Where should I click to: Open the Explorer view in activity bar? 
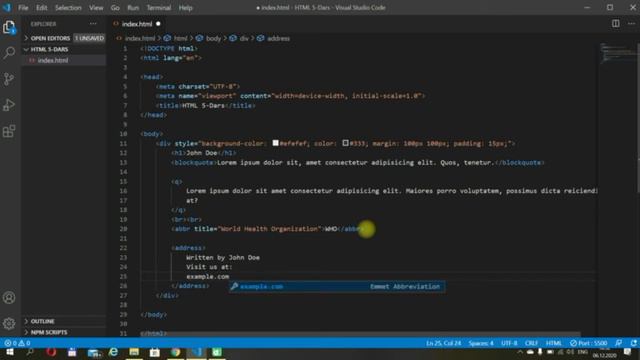(9, 27)
